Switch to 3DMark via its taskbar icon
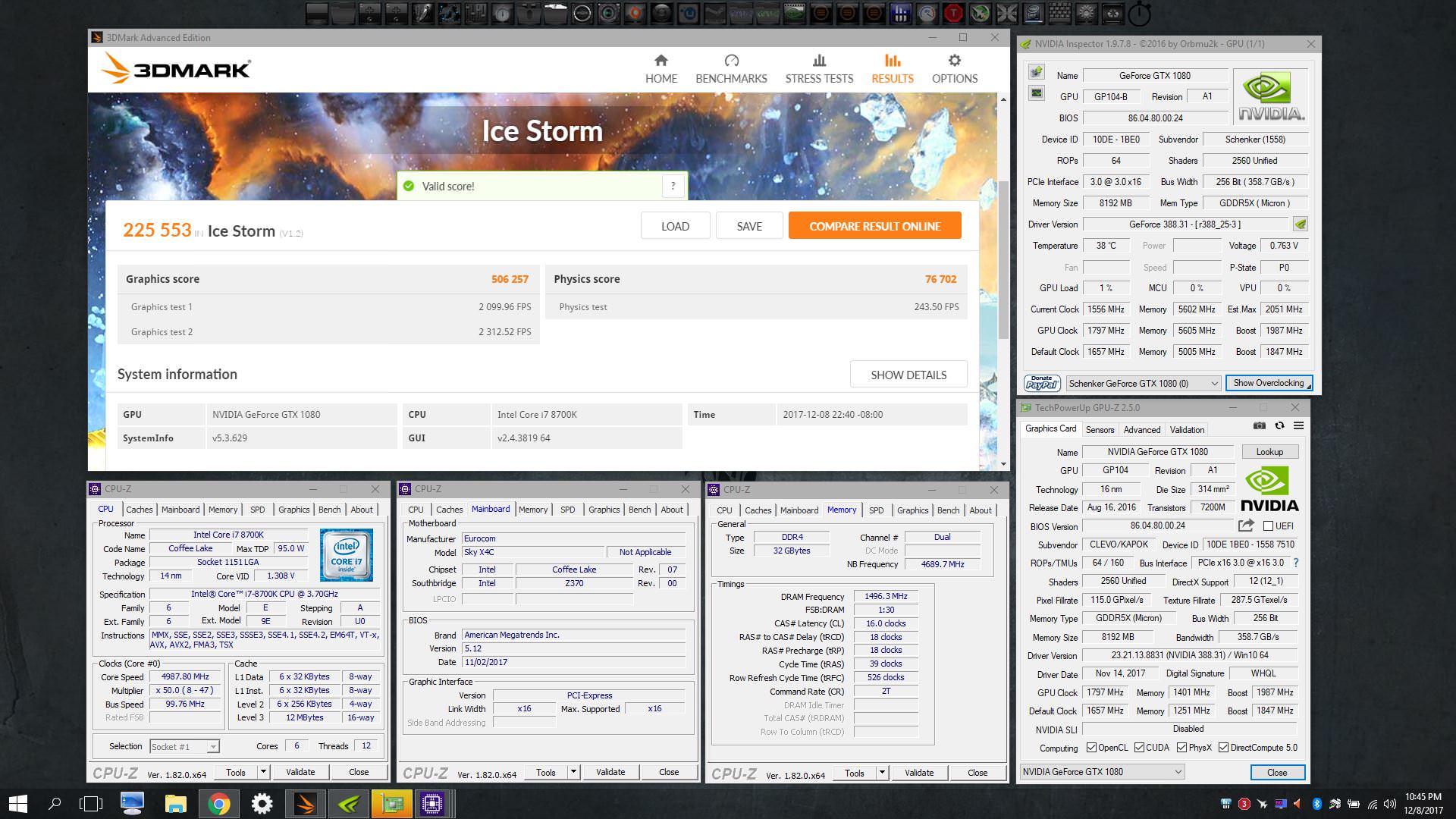Image resolution: width=1456 pixels, height=819 pixels. 306,804
